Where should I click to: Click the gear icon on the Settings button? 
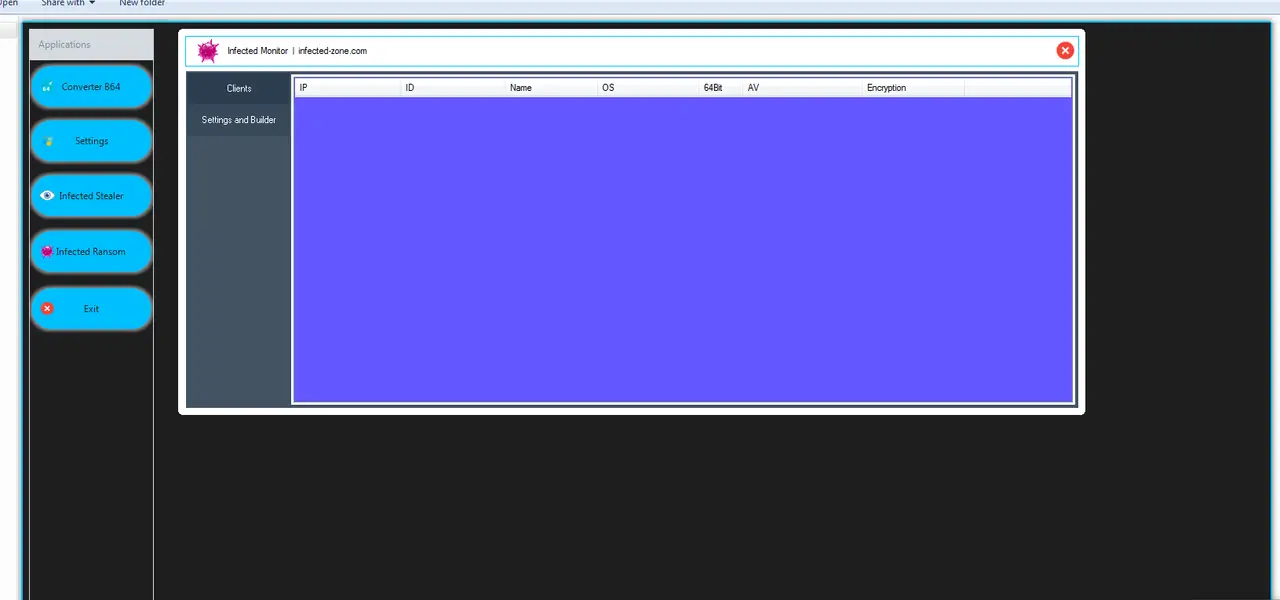pos(48,140)
